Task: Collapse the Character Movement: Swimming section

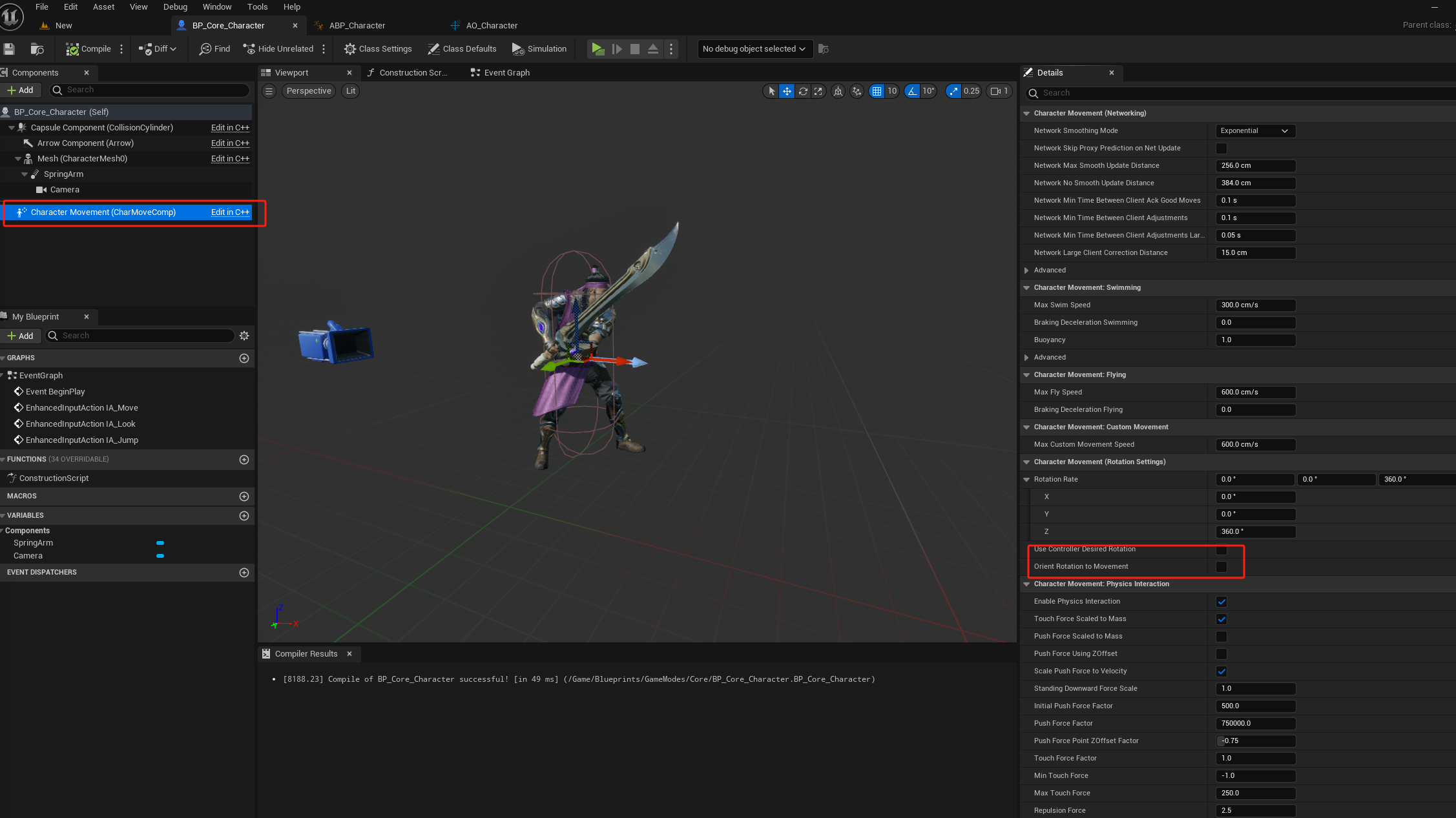Action: (x=1026, y=288)
